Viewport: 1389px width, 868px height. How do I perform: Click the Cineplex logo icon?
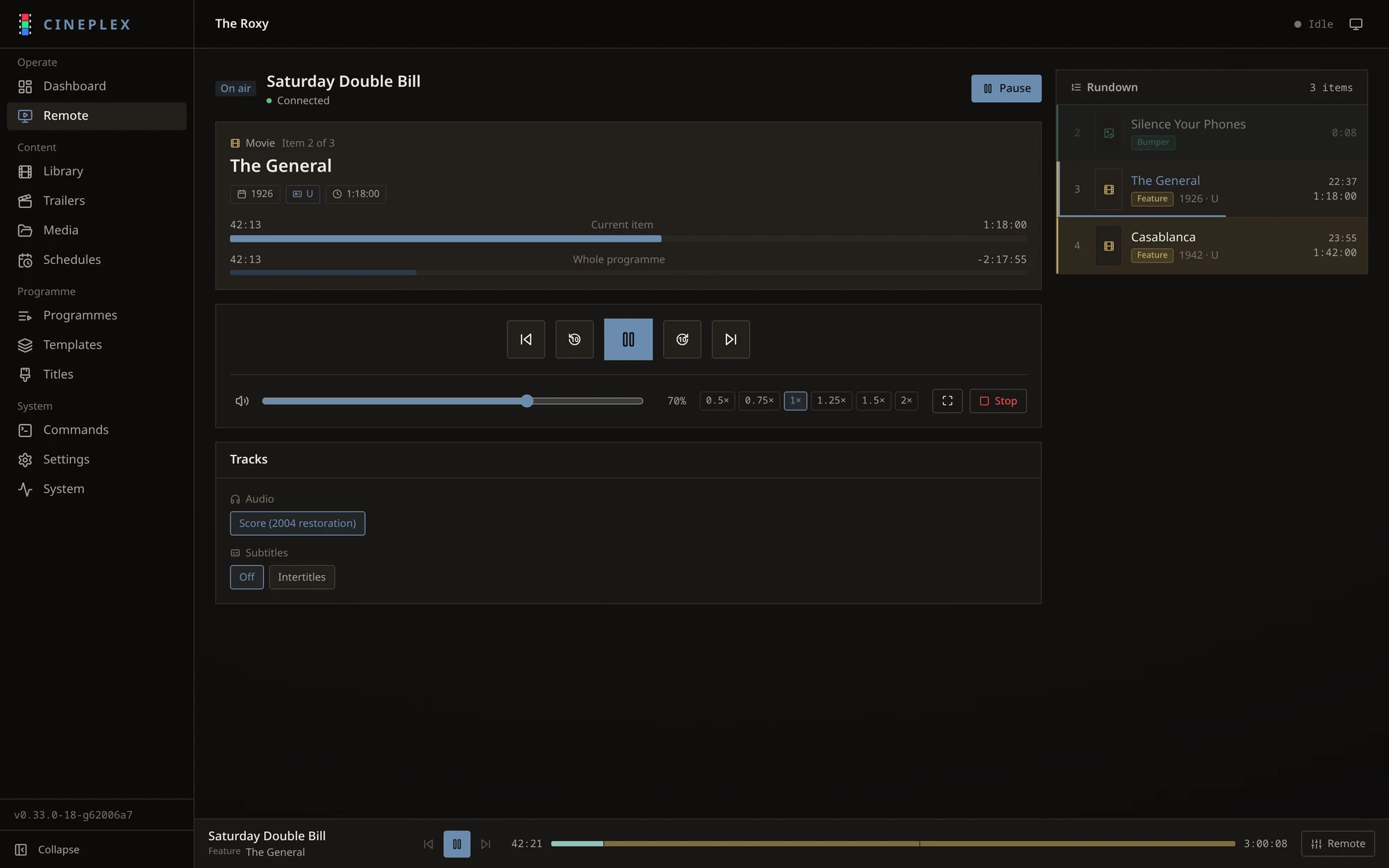tap(25, 24)
